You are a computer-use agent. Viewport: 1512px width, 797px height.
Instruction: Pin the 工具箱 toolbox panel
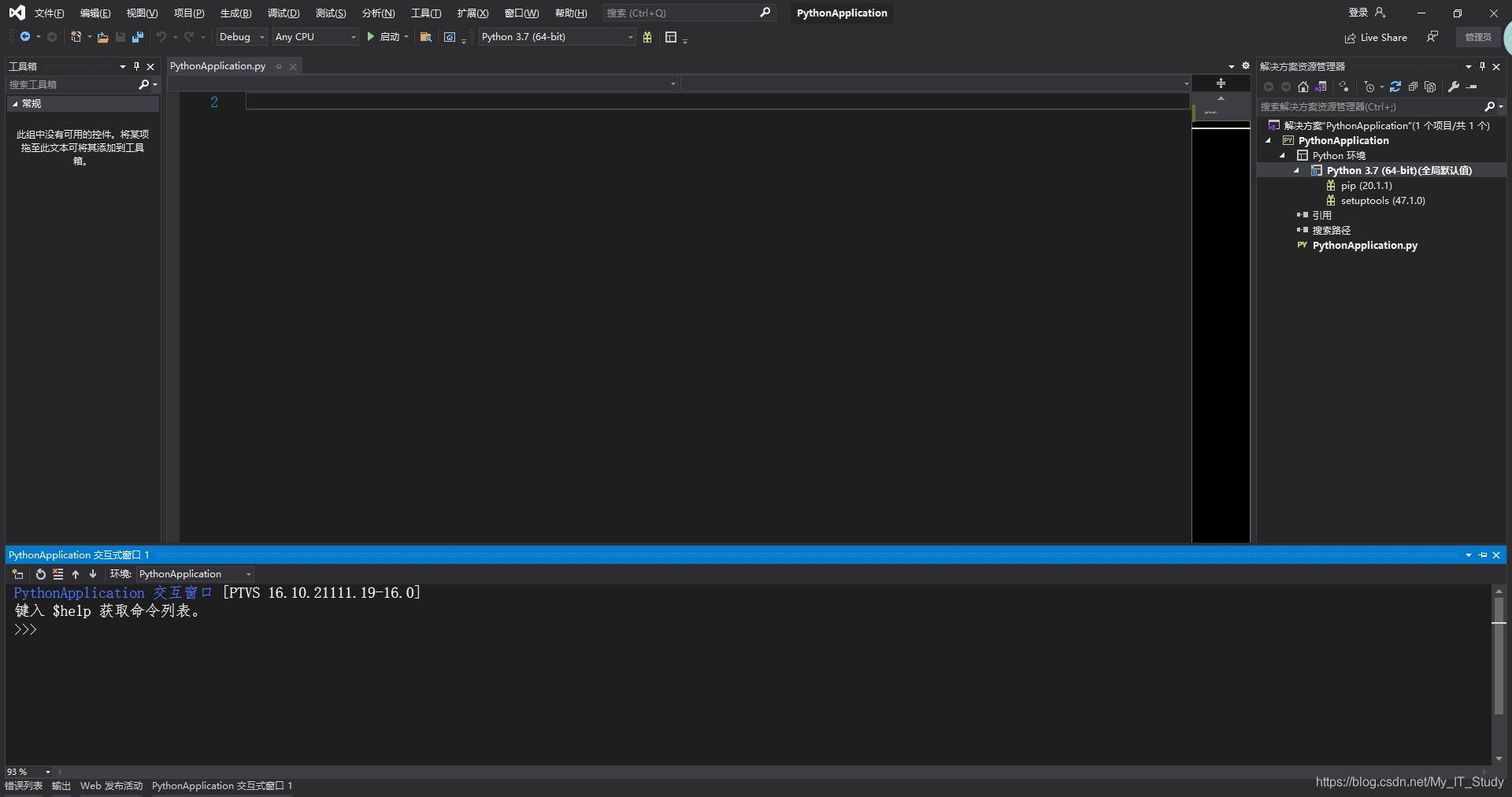point(135,66)
